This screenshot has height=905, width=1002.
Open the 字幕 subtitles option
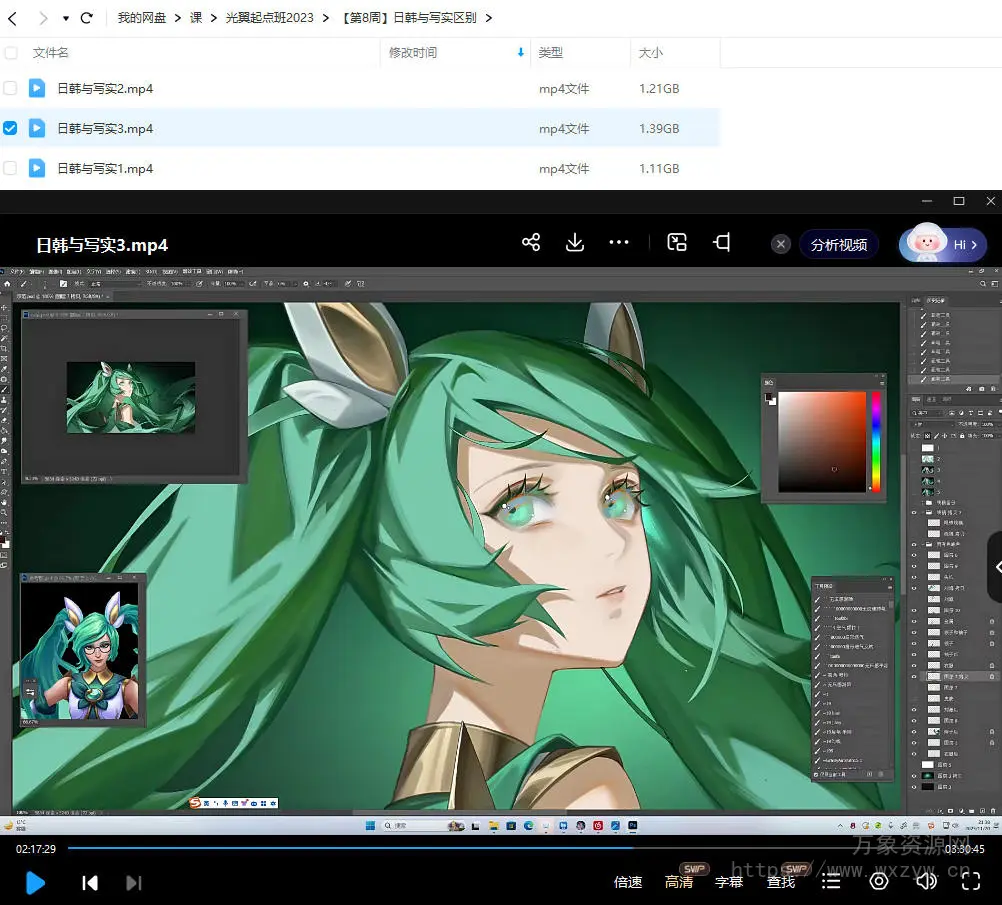[x=729, y=882]
